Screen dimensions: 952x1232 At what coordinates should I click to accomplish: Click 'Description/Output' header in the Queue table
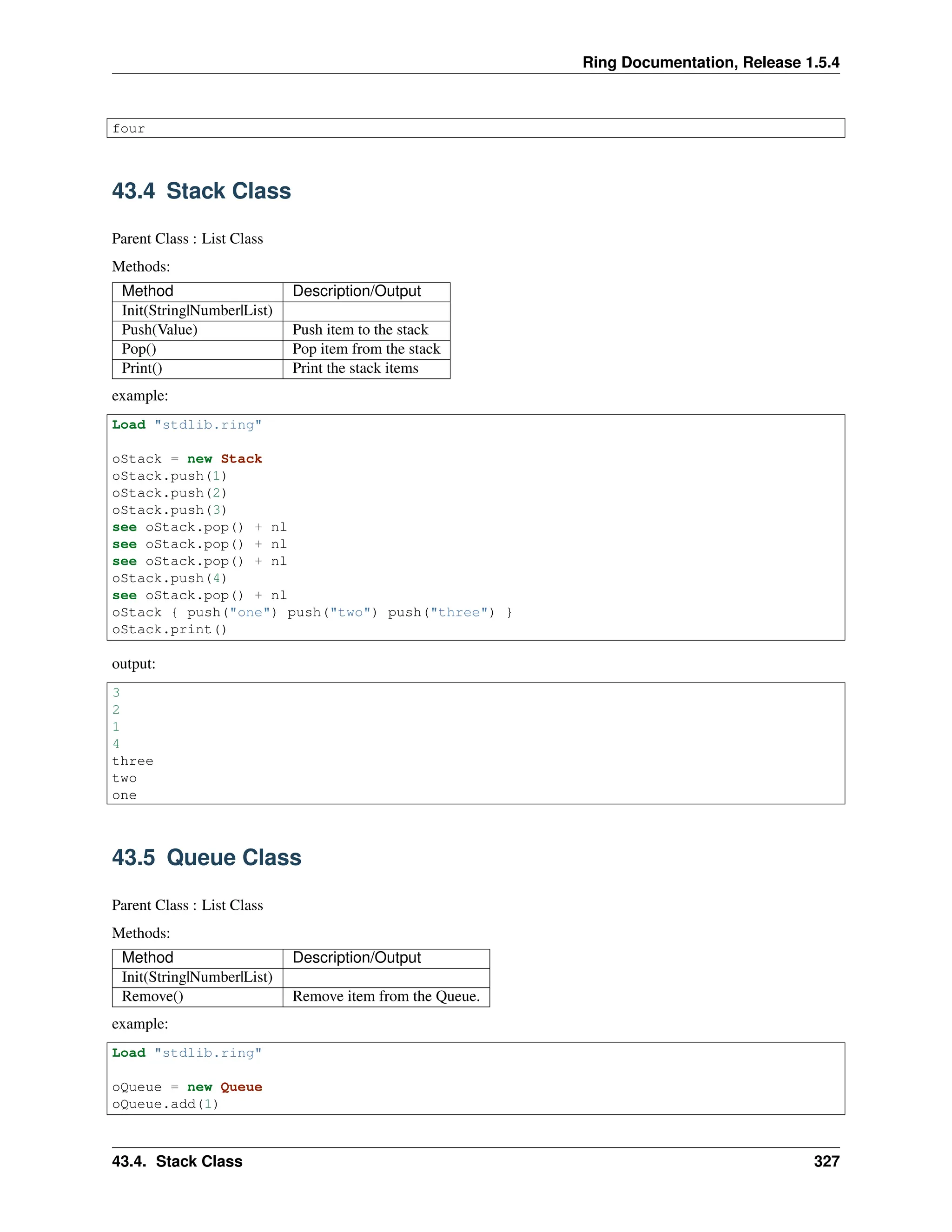coord(357,957)
